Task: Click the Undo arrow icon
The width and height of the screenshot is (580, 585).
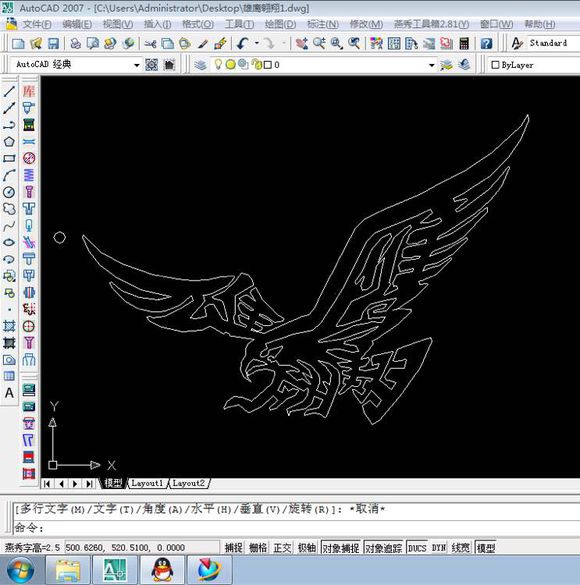Action: (242, 43)
